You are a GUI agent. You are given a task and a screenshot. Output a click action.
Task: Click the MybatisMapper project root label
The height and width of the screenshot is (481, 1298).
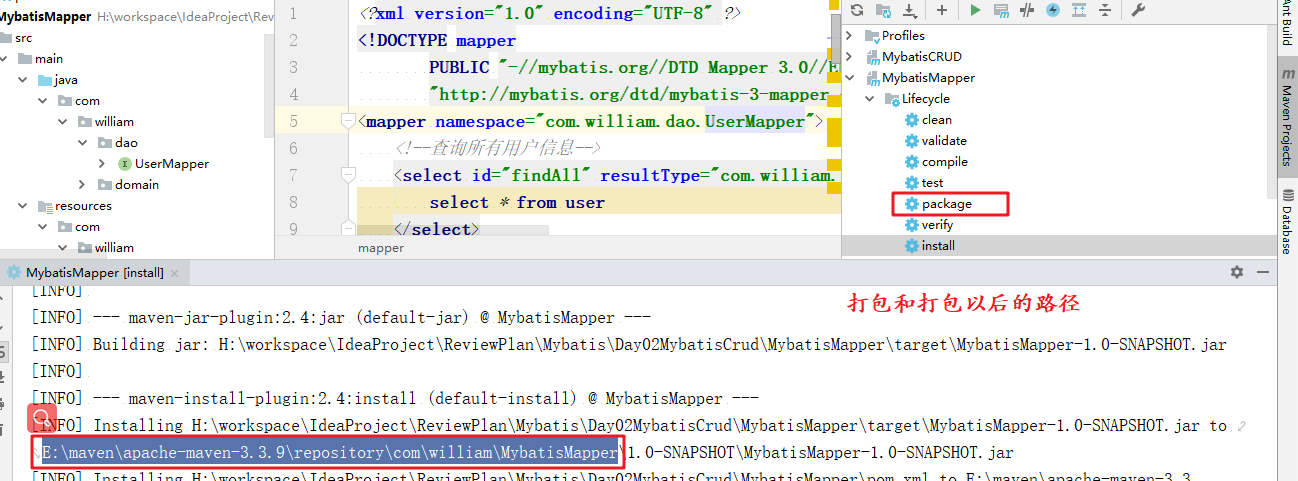[45, 18]
